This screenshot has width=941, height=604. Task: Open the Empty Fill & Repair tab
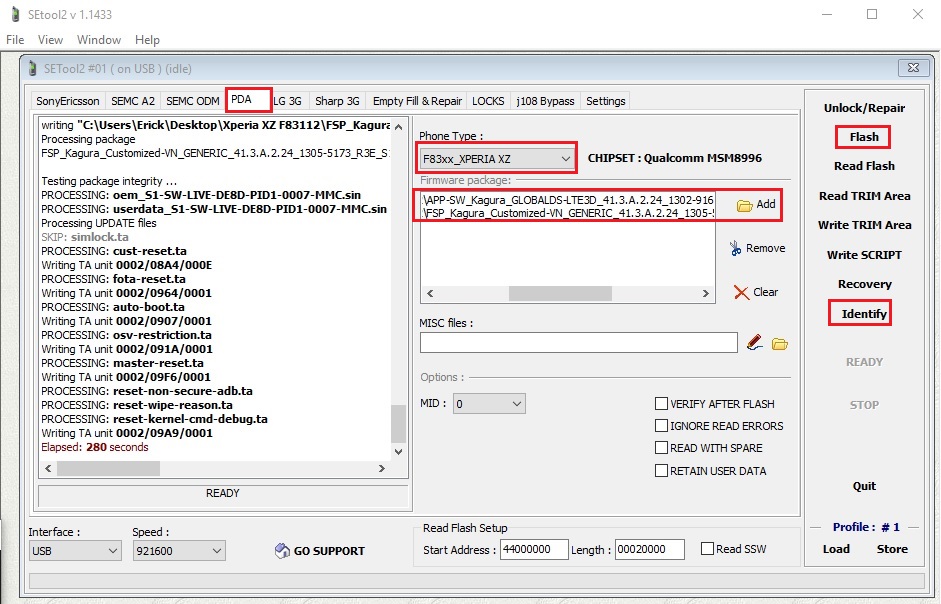click(417, 101)
